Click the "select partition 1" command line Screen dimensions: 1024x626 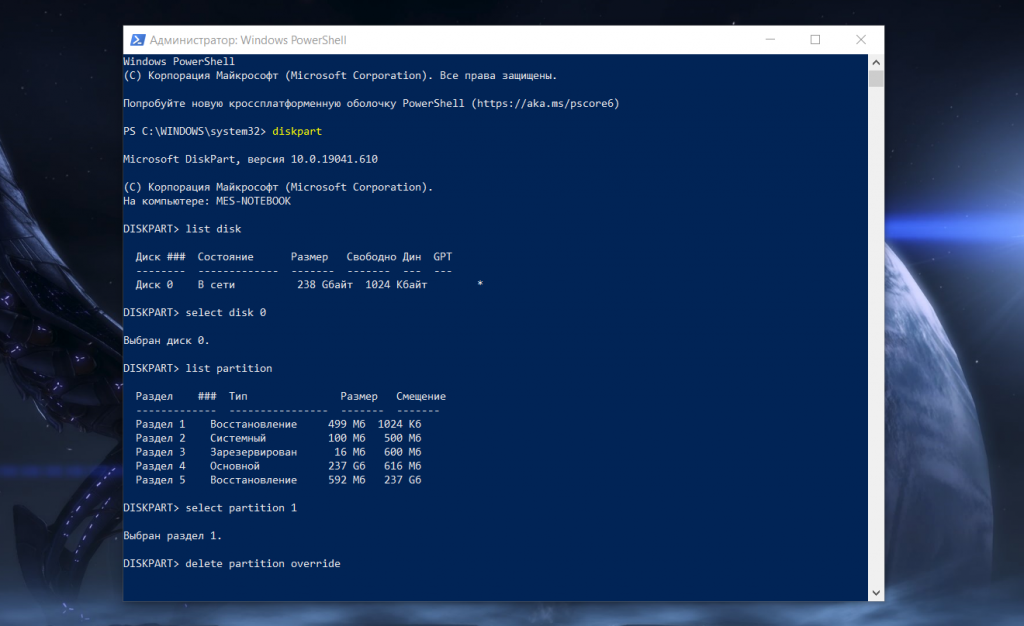coord(210,508)
